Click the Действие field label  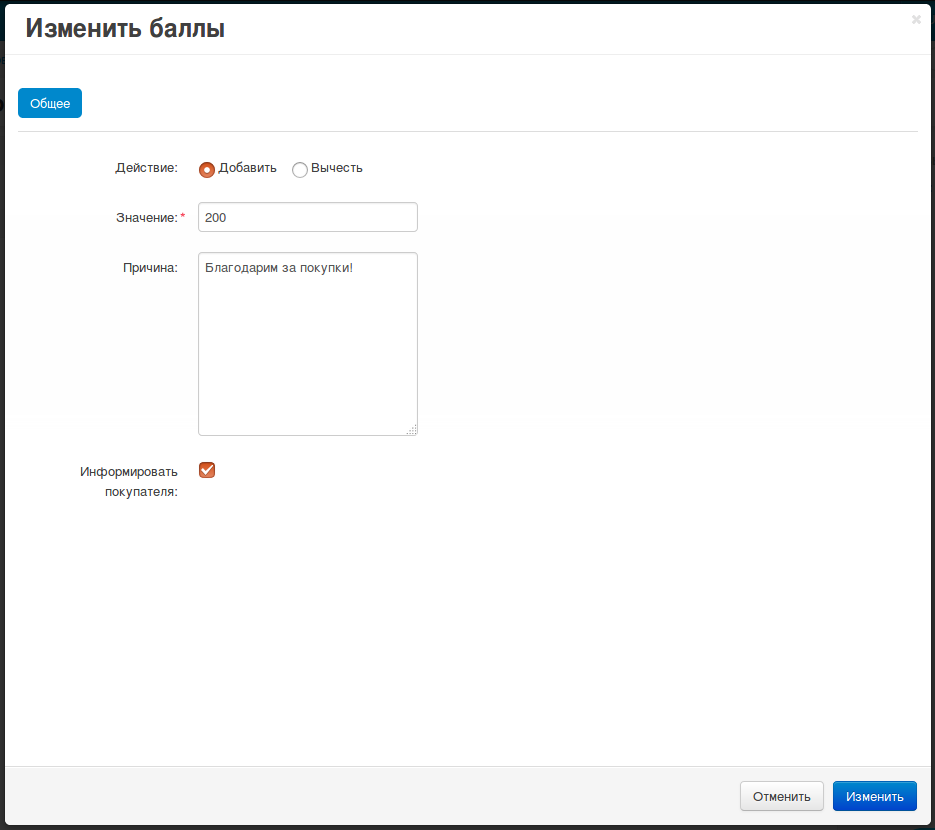point(146,168)
